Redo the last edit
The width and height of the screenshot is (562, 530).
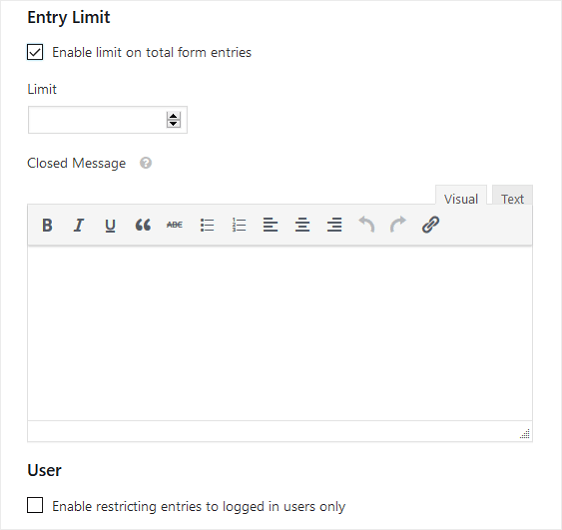pos(398,225)
